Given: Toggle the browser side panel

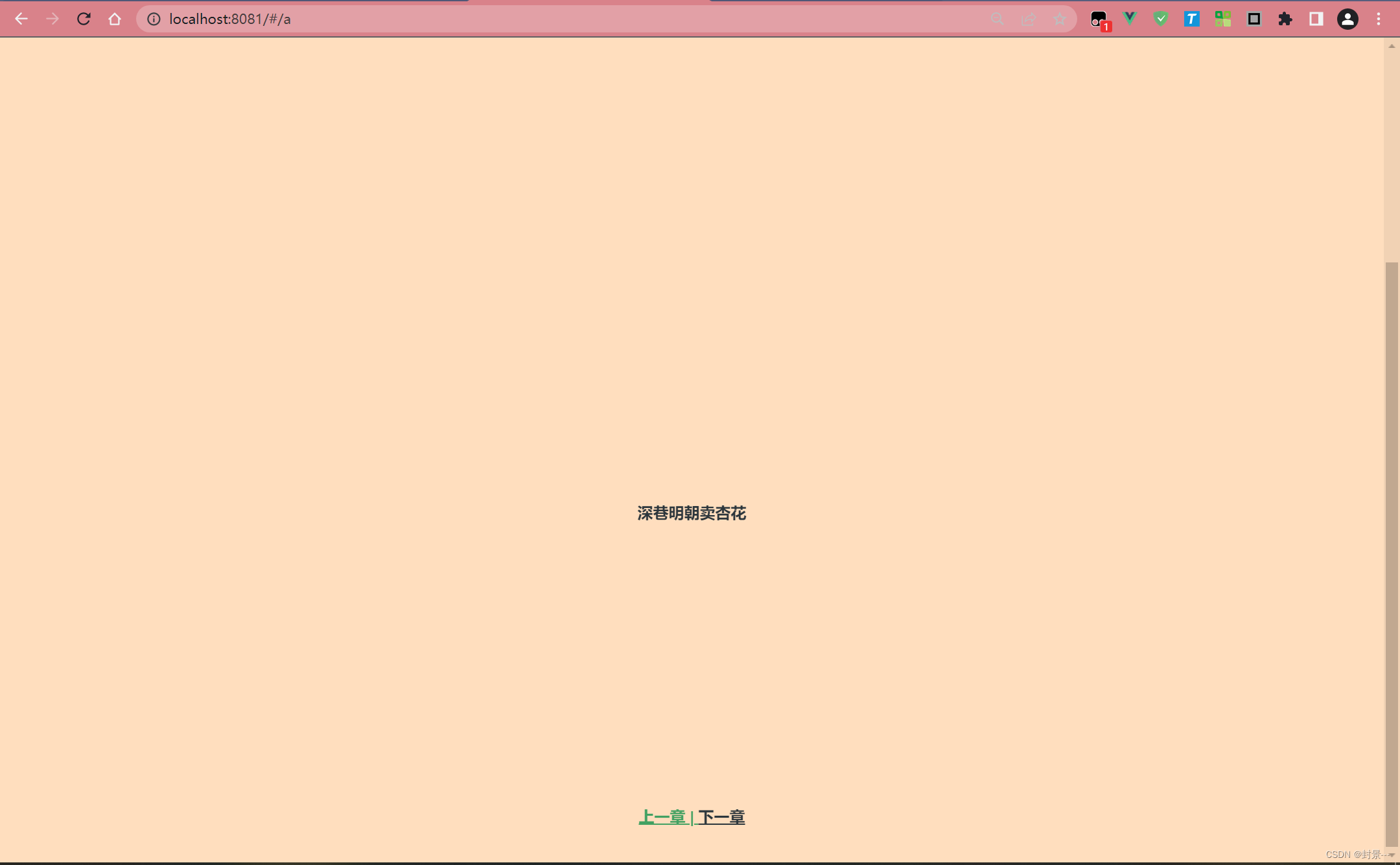Looking at the screenshot, I should 1316,19.
